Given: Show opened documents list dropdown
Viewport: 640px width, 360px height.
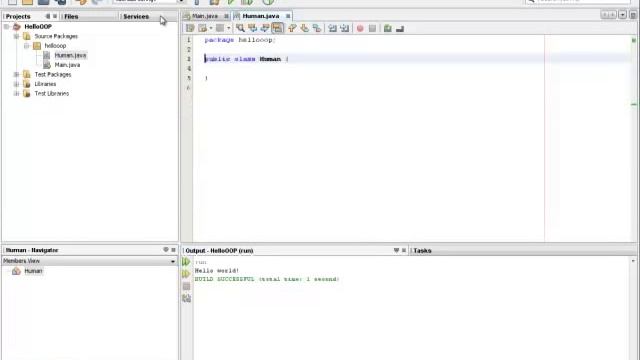Looking at the screenshot, I should 622,15.
